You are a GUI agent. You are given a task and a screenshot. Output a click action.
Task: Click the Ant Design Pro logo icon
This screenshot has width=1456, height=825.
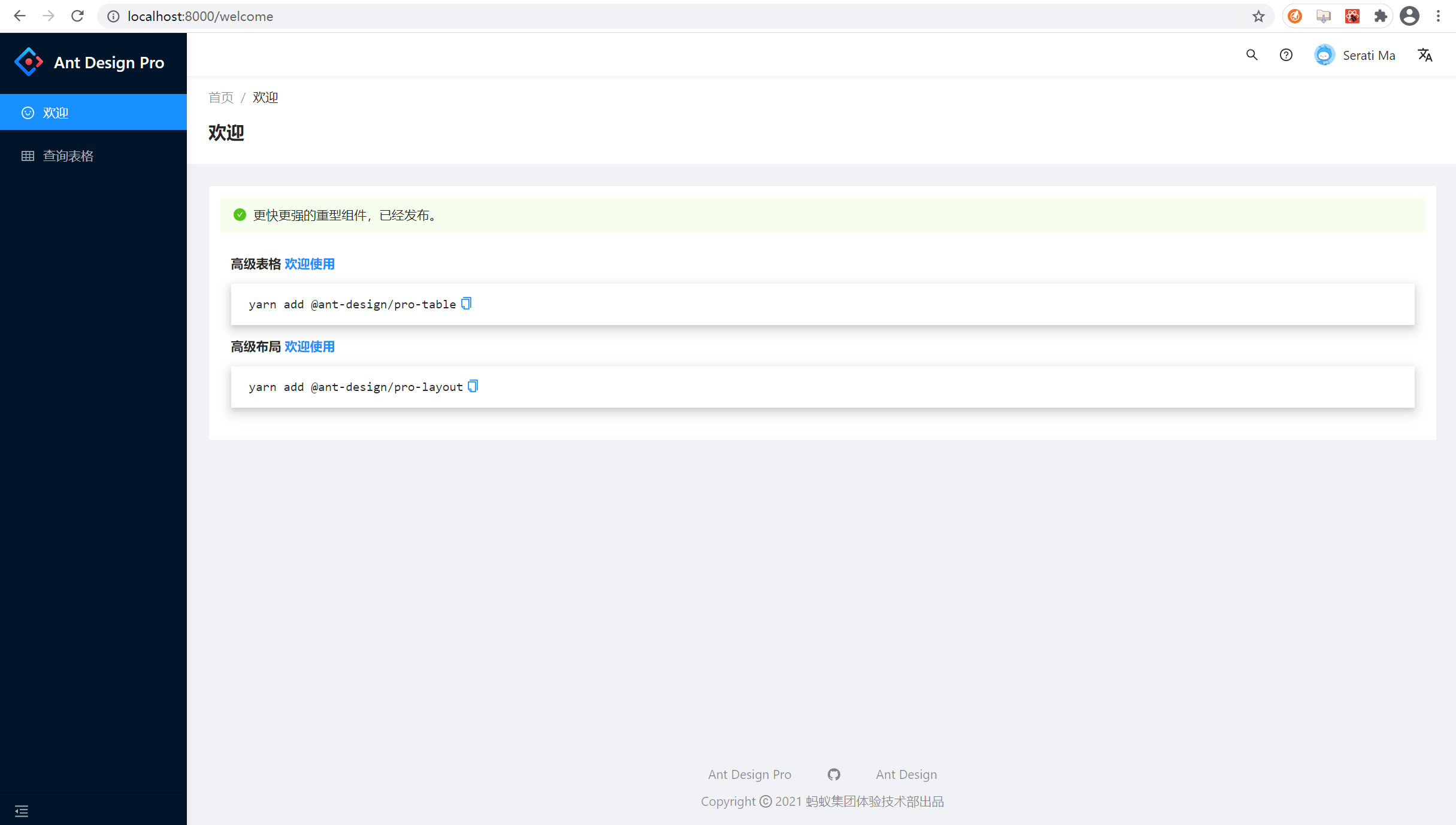28,62
